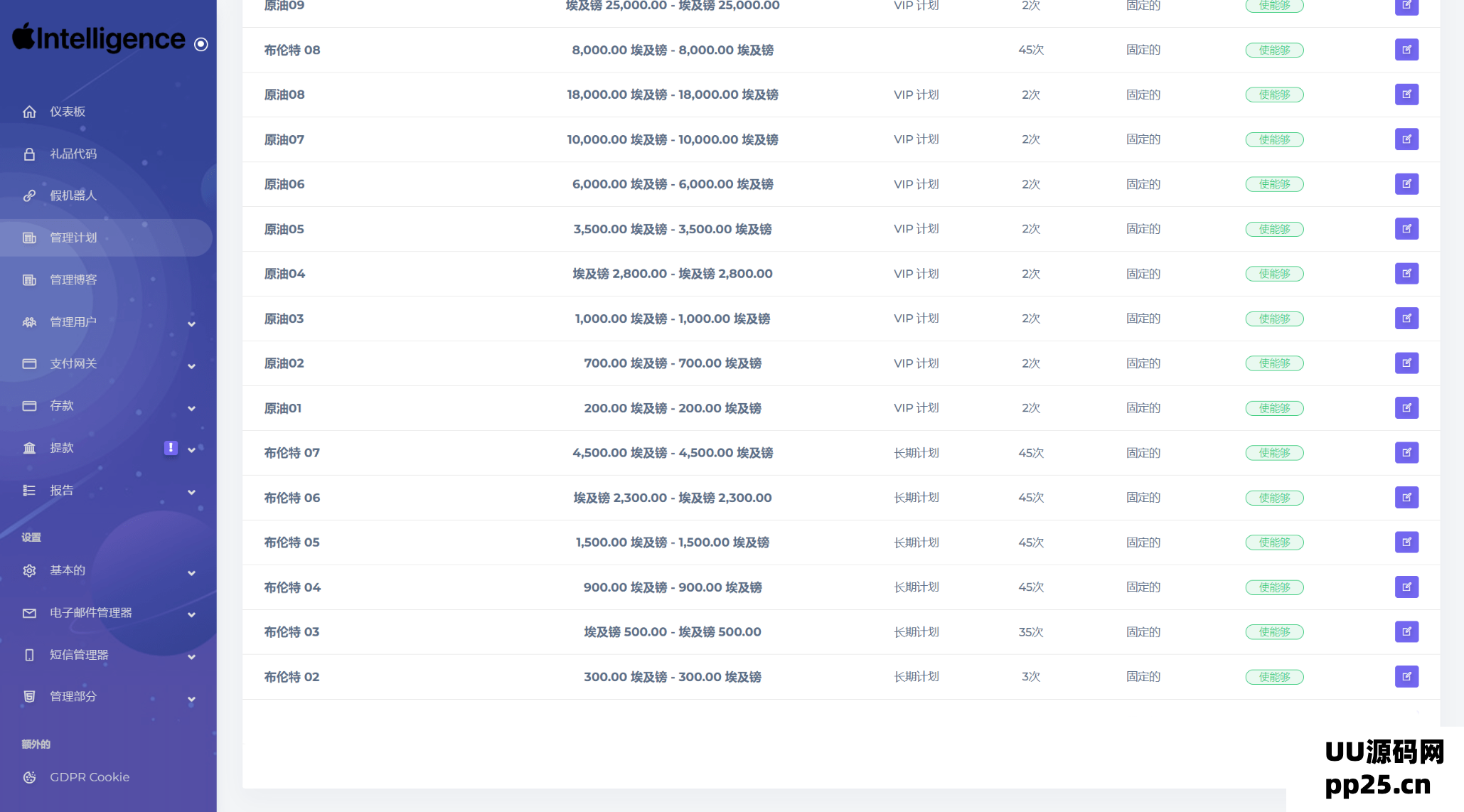Click edit icon for 原油05 row
The width and height of the screenshot is (1464, 812).
click(x=1406, y=229)
